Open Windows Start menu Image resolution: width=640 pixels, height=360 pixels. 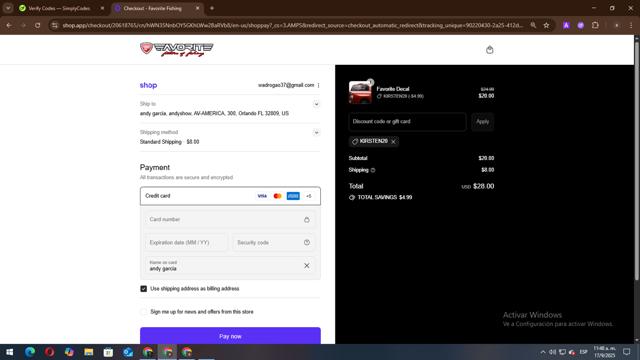10,352
